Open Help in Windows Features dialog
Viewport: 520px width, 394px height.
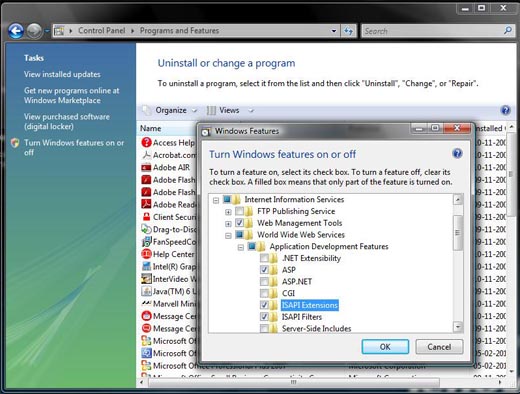pyautogui.click(x=457, y=153)
